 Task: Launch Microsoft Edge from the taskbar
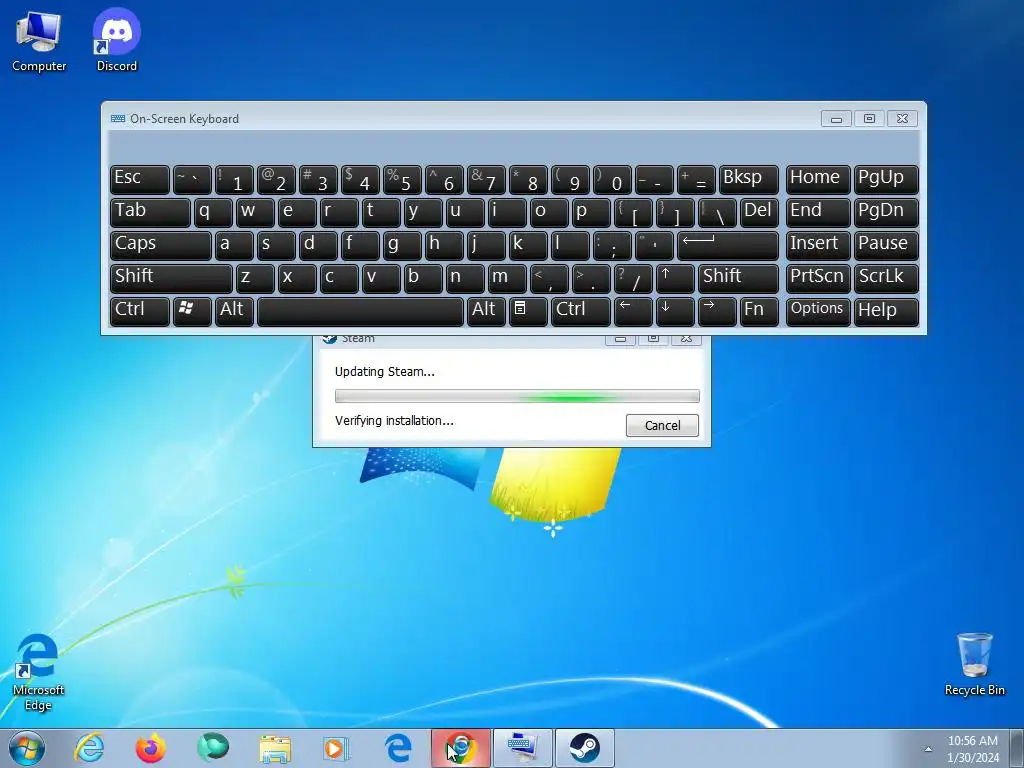tap(398, 748)
